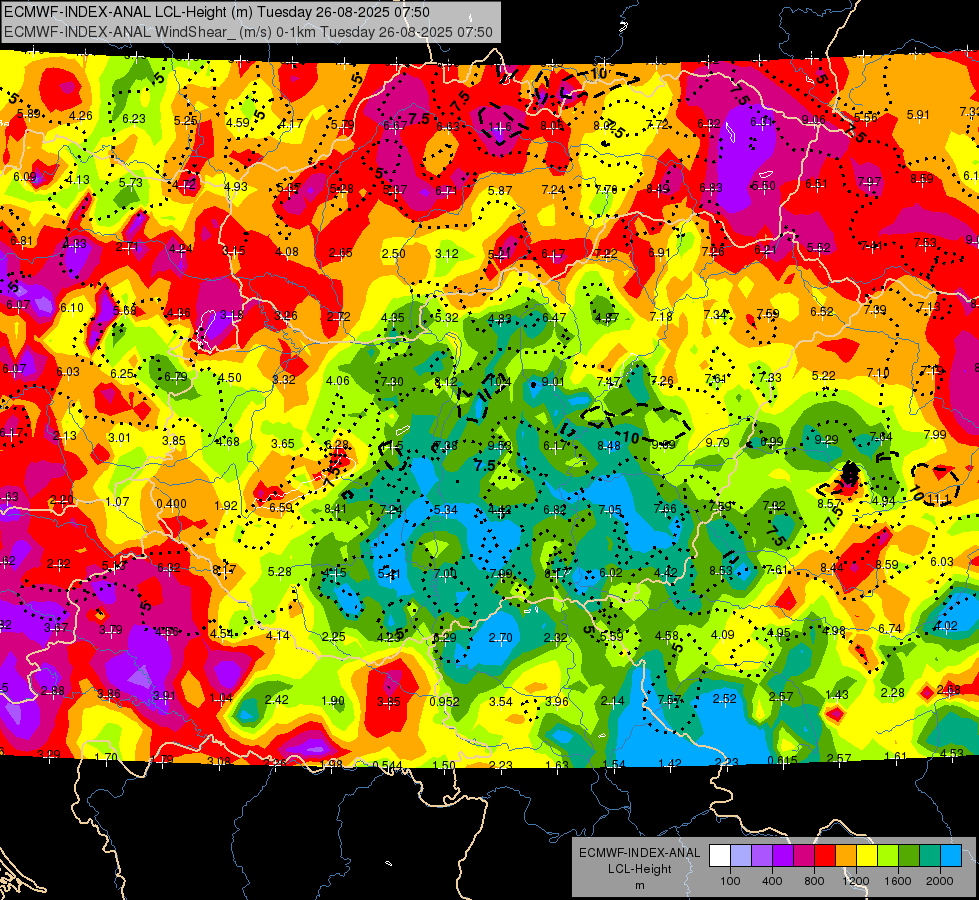The image size is (979, 900).
Task: Click the grid value 2.70
Action: (x=500, y=638)
